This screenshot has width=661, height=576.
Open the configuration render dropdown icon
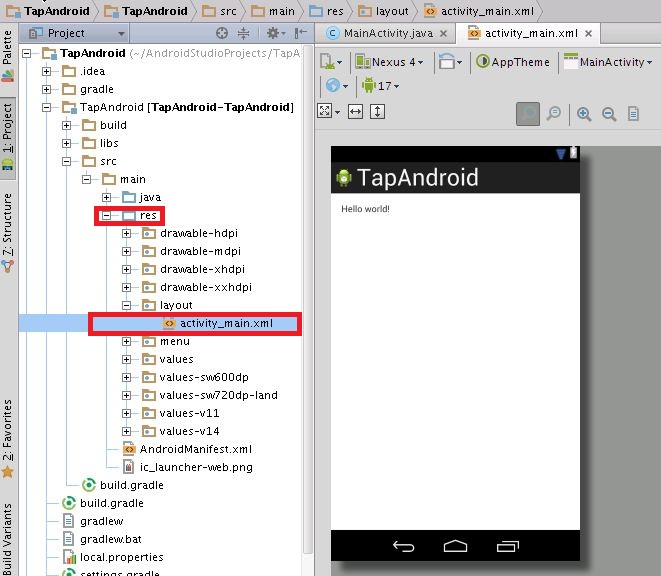pos(330,62)
